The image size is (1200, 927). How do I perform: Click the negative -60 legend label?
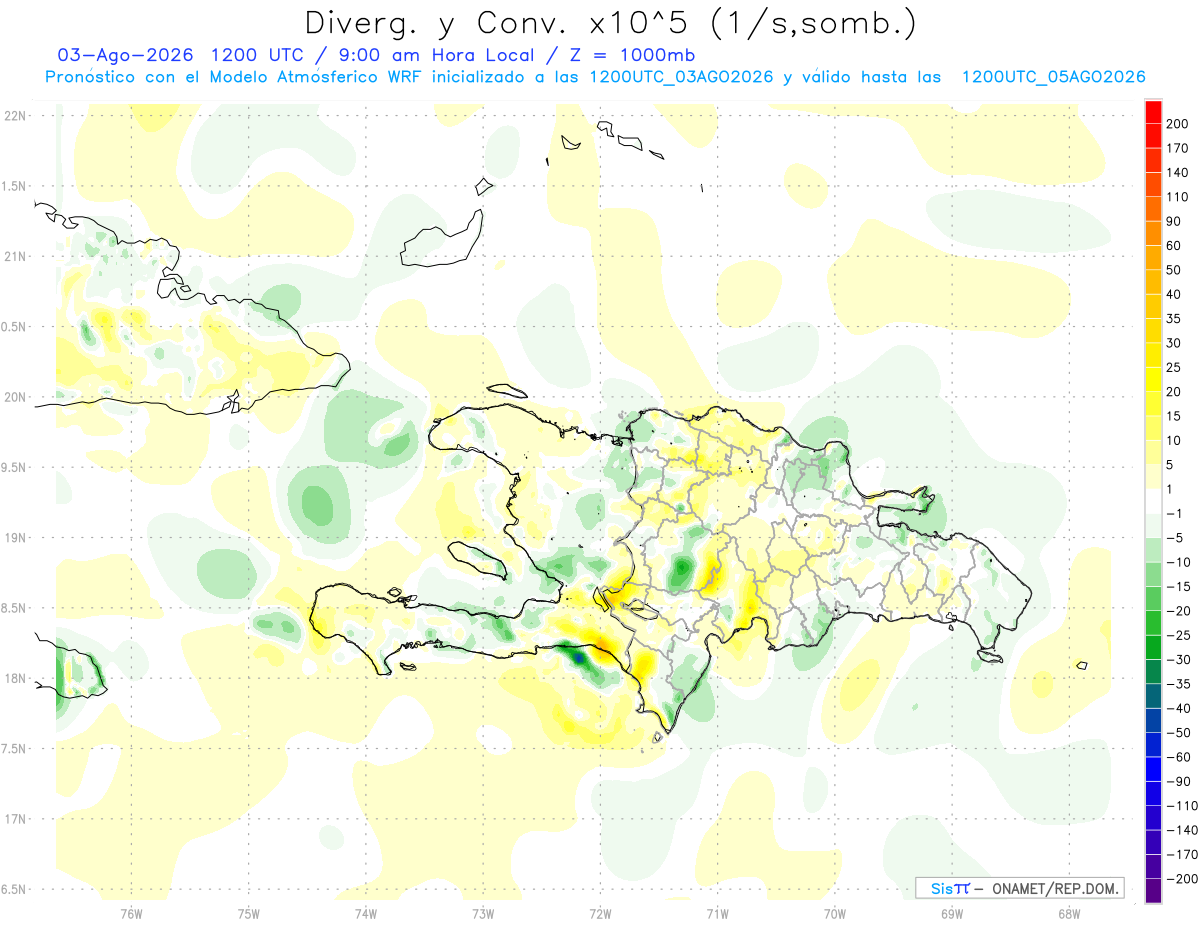[1177, 756]
